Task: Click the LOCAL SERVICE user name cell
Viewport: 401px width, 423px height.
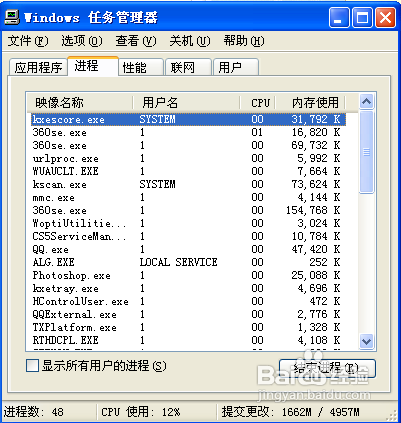Action: (x=178, y=262)
